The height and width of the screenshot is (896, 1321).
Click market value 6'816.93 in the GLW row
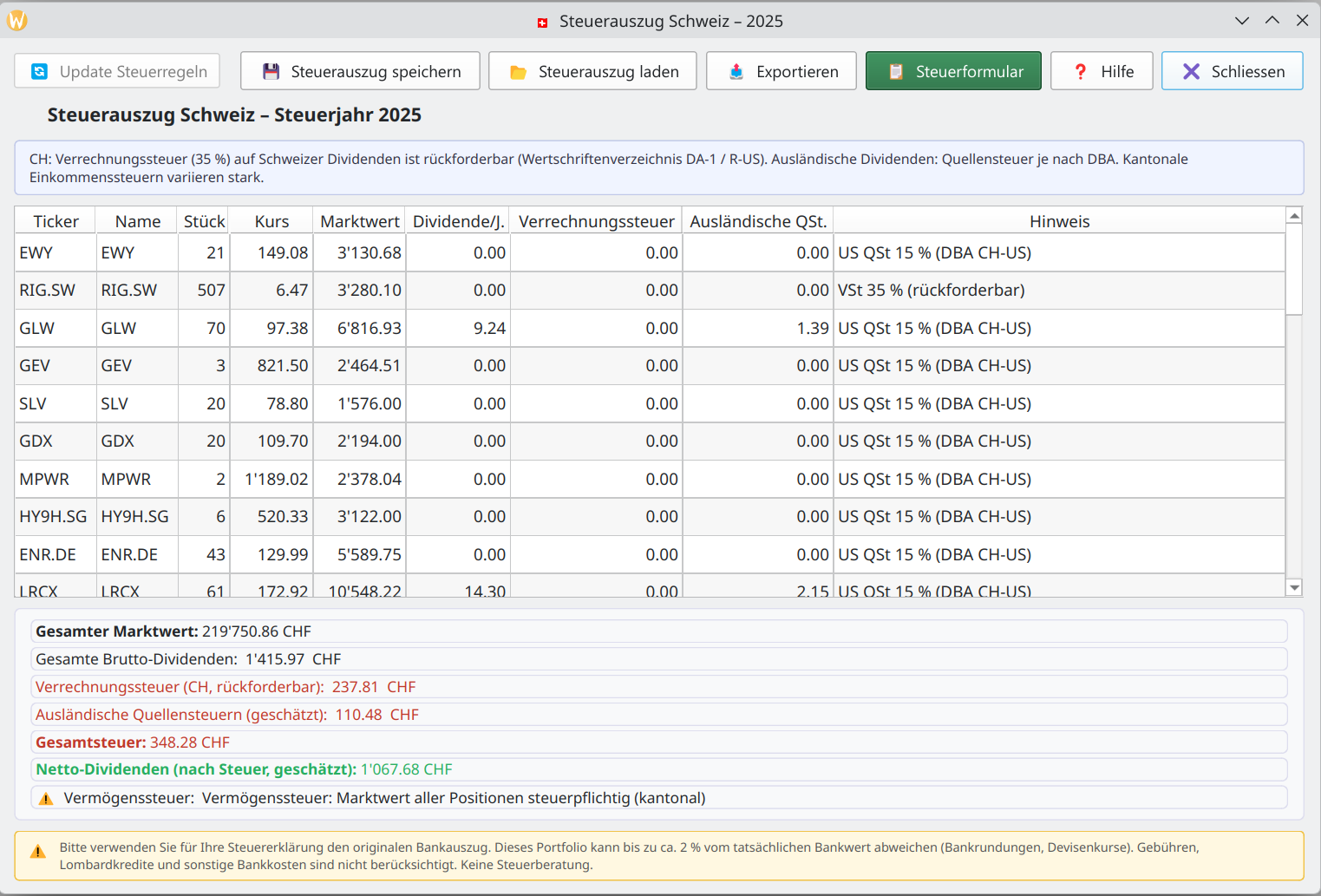coord(360,328)
